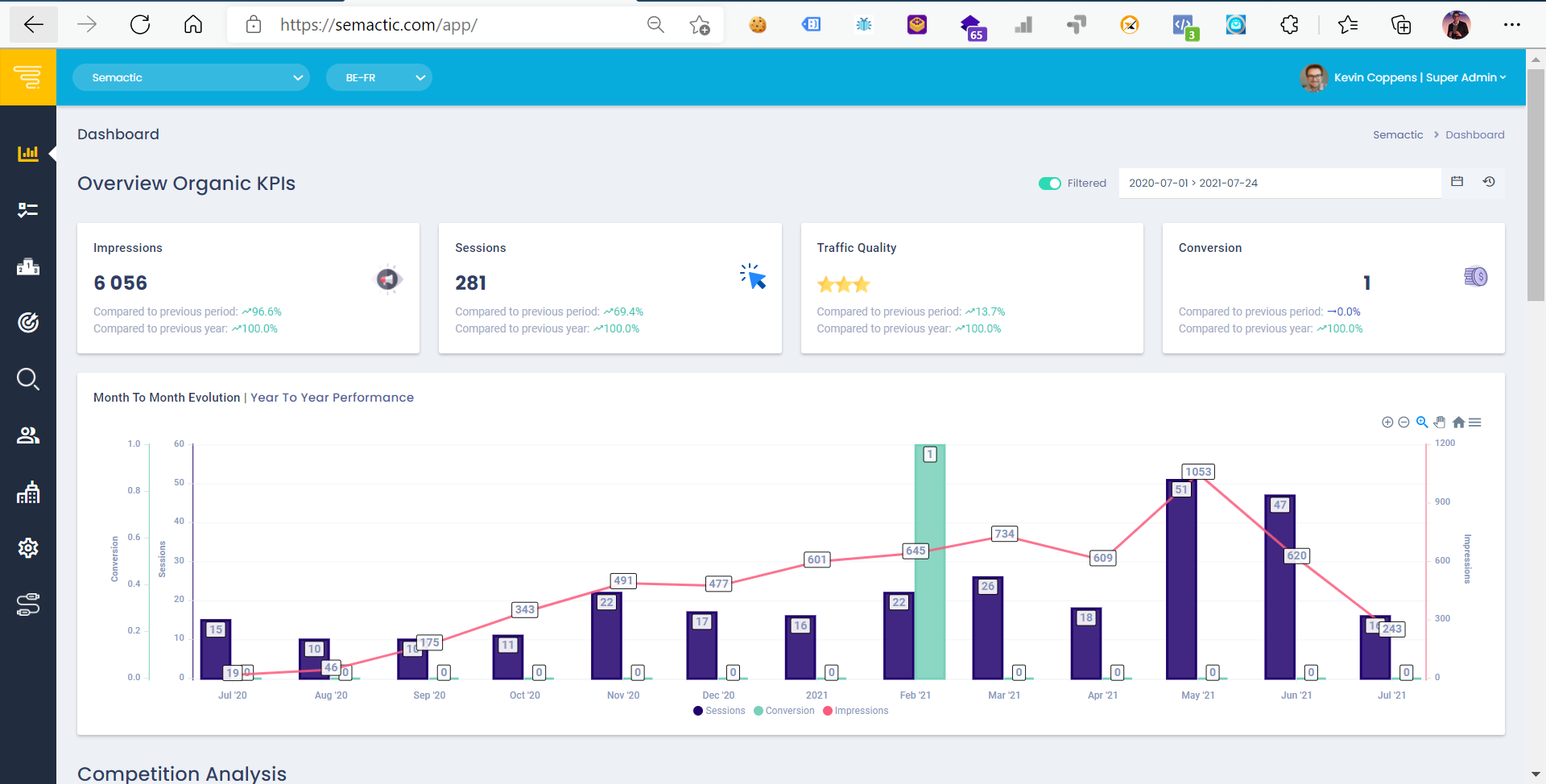Open the search tool in the sidebar

point(29,379)
